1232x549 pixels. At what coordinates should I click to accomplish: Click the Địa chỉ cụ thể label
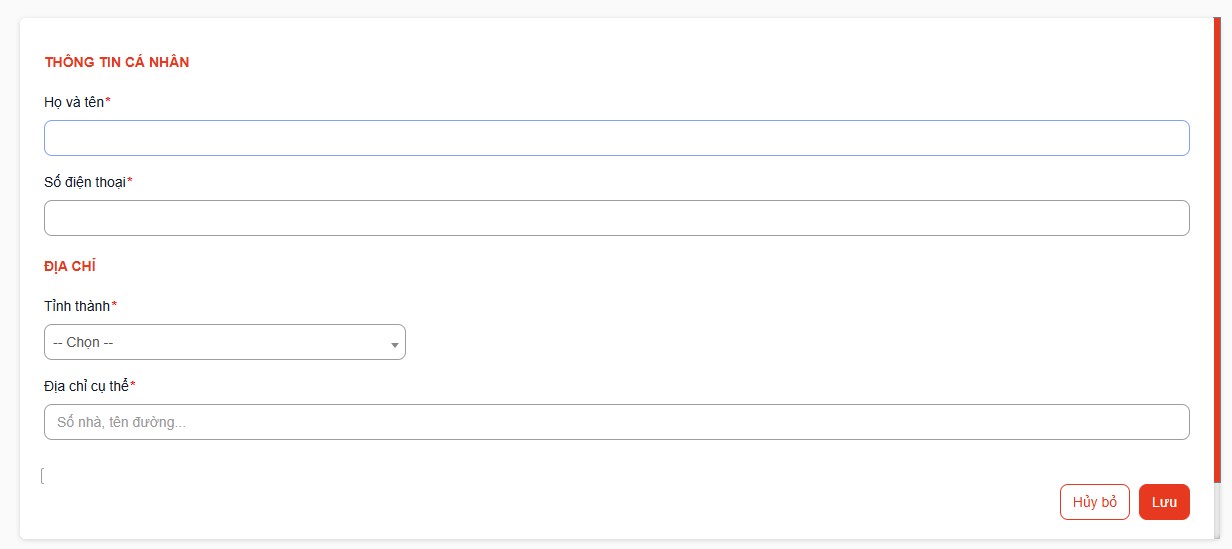click(x=87, y=386)
